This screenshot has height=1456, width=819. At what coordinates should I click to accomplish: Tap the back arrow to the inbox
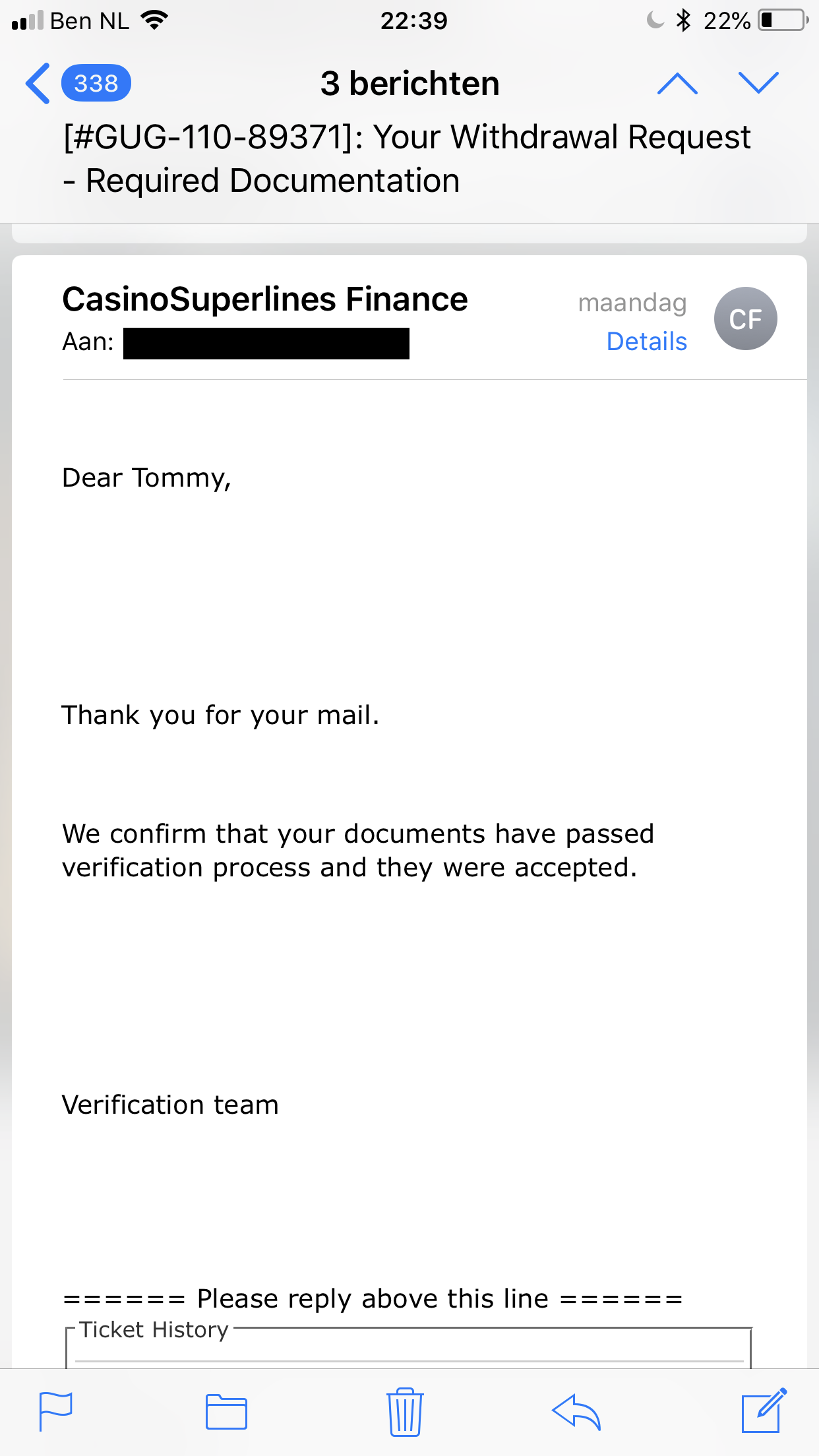[x=38, y=84]
